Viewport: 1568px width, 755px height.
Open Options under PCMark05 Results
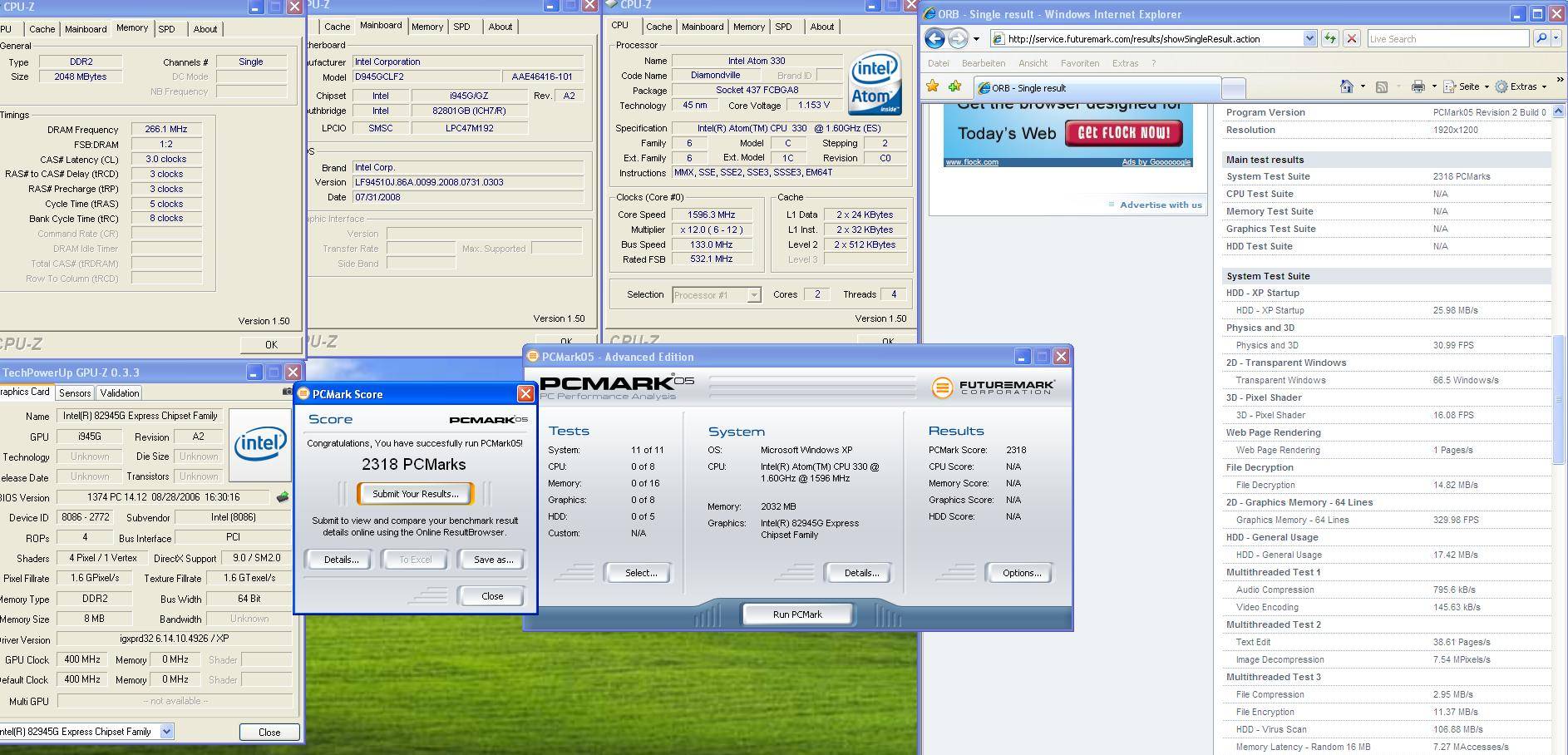coord(1022,573)
